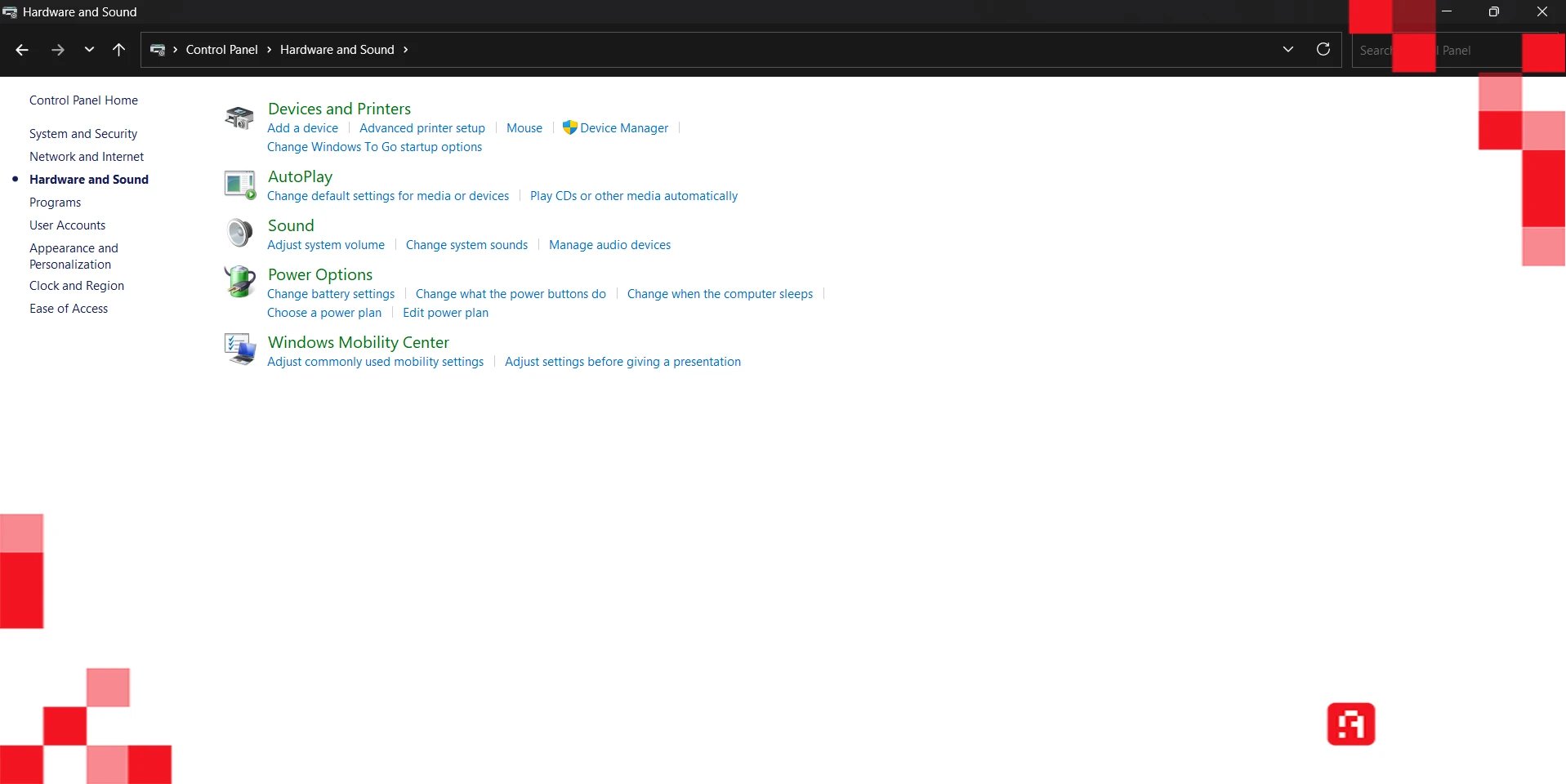
Task: Open the AutoPlay heading
Action: [x=300, y=176]
